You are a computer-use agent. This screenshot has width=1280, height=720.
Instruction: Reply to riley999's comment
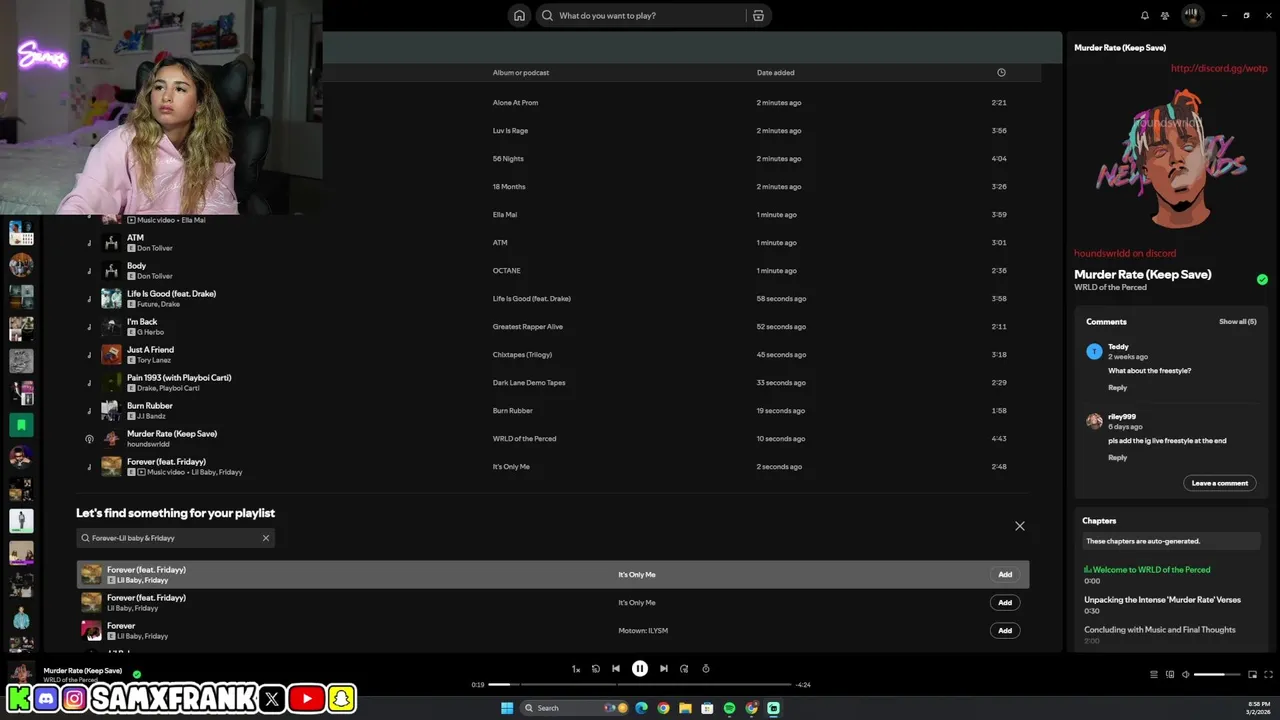1117,457
